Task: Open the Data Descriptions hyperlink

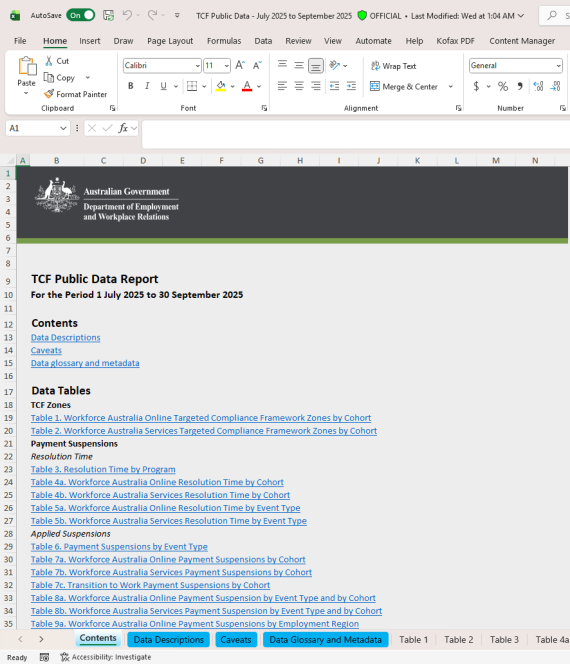Action: (x=66, y=338)
